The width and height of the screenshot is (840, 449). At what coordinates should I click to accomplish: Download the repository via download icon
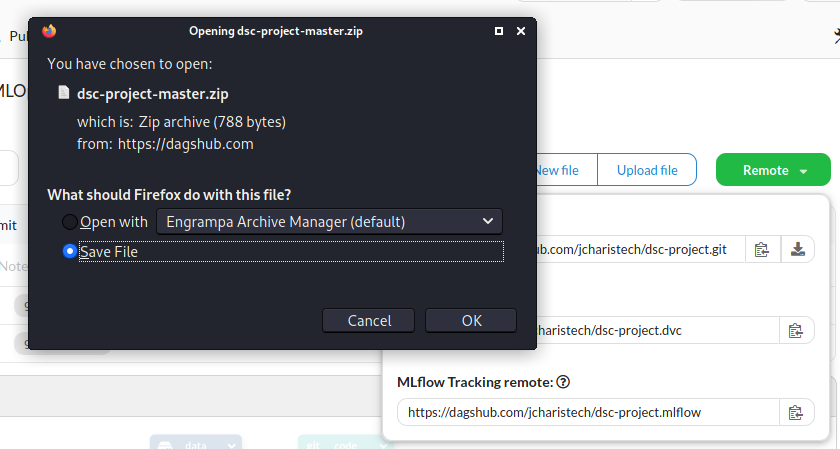point(798,249)
